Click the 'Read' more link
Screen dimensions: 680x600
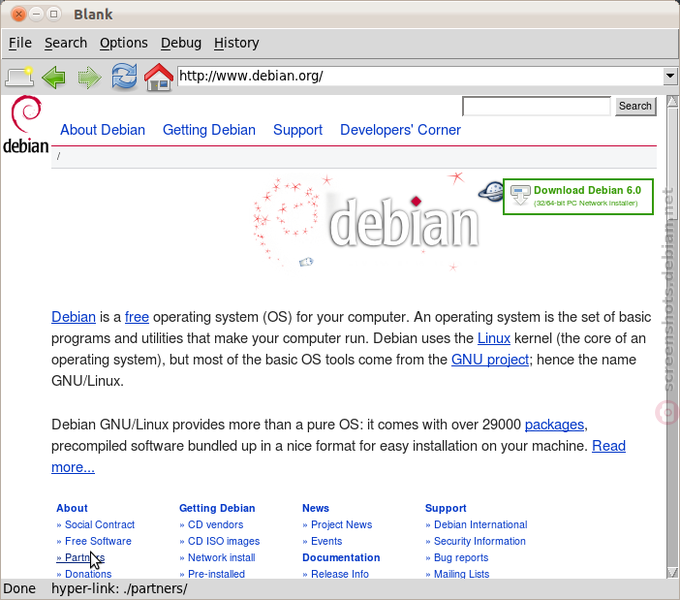(608, 446)
